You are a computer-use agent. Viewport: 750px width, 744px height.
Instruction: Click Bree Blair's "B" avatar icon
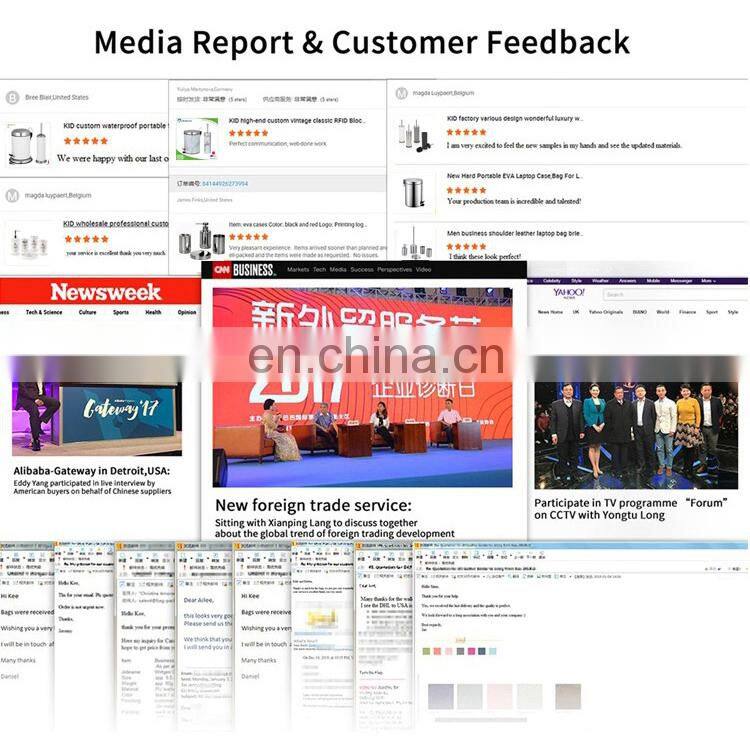[13, 97]
